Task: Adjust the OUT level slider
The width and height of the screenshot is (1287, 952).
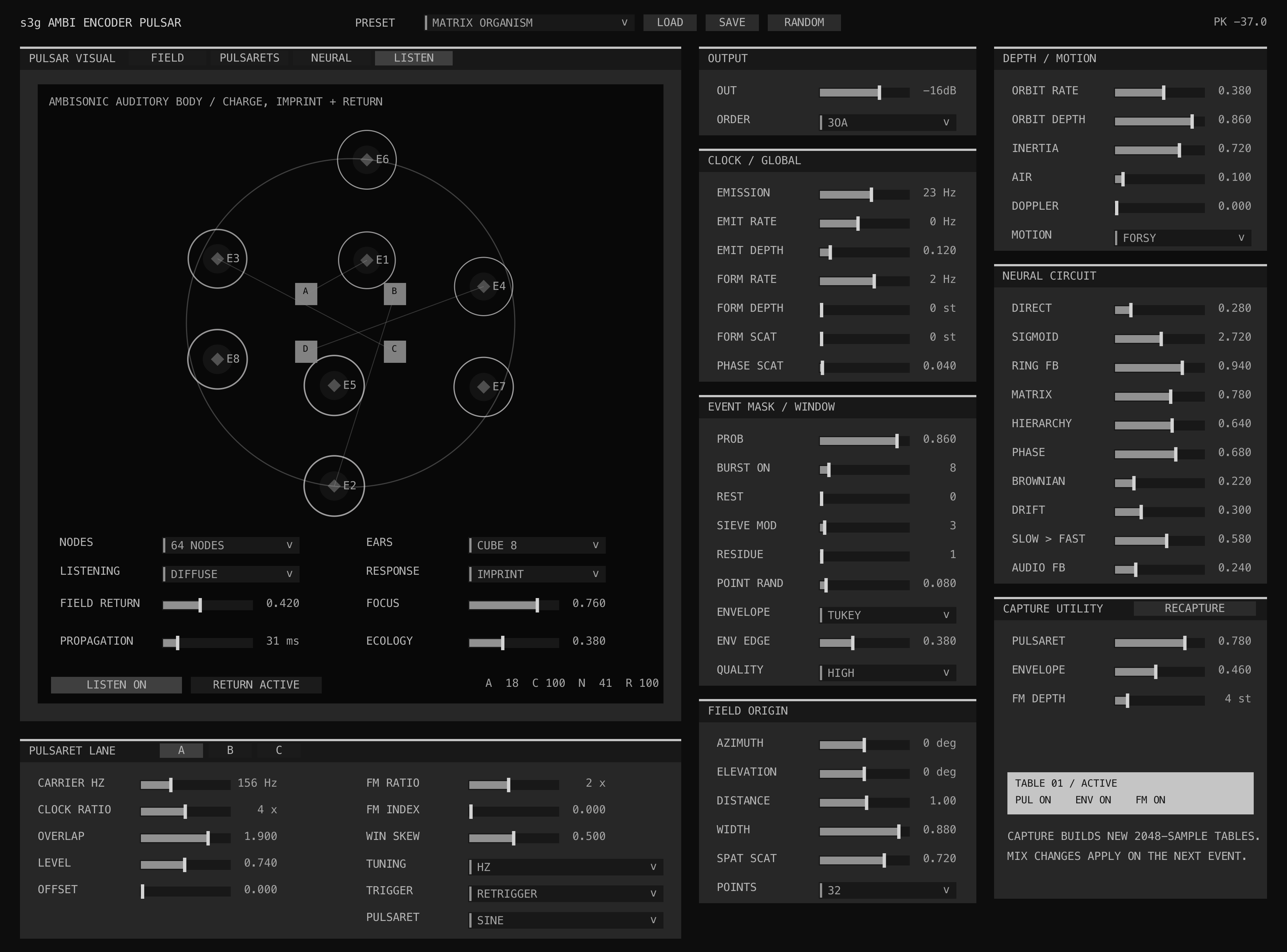Action: [864, 92]
